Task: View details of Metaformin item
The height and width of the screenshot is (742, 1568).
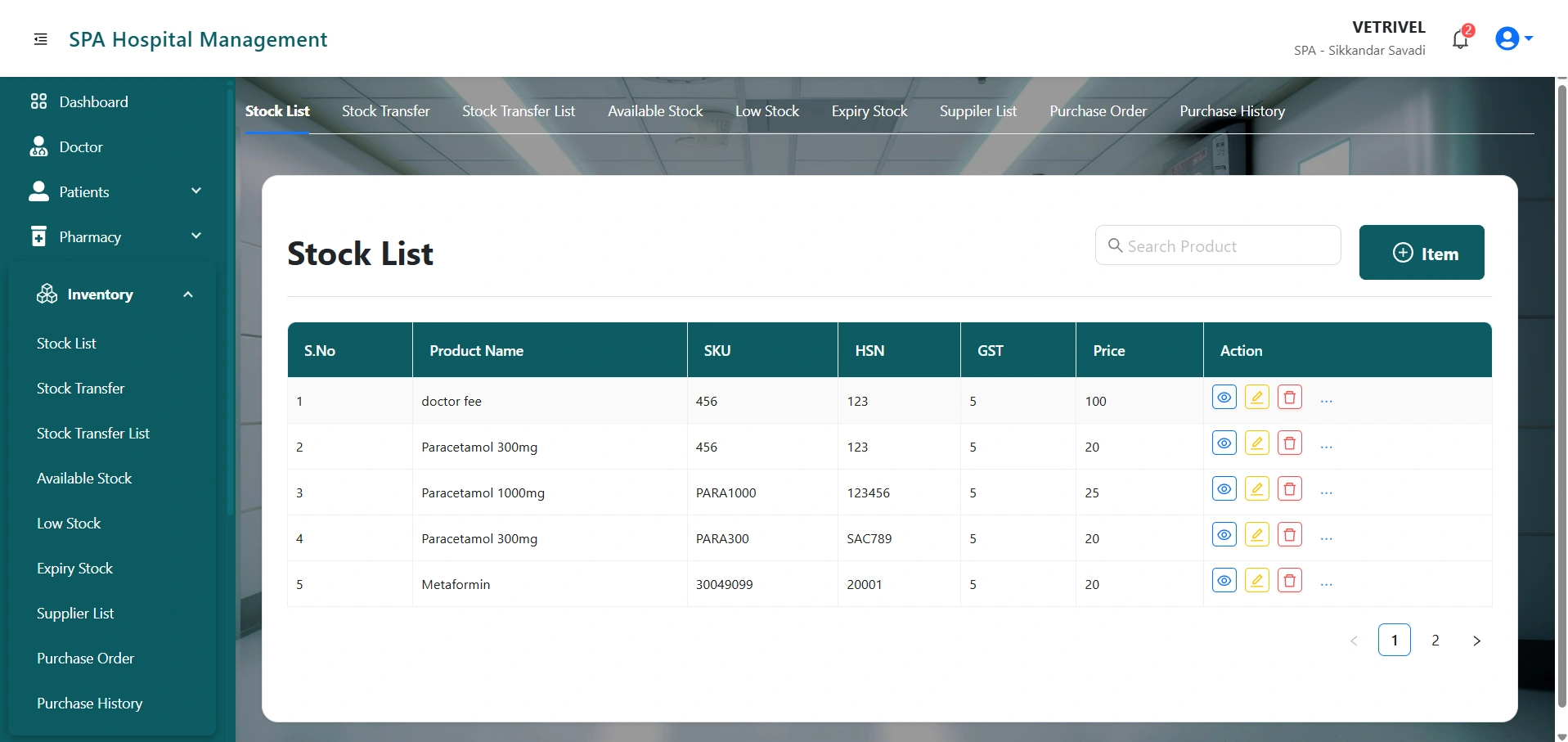Action: [1224, 581]
